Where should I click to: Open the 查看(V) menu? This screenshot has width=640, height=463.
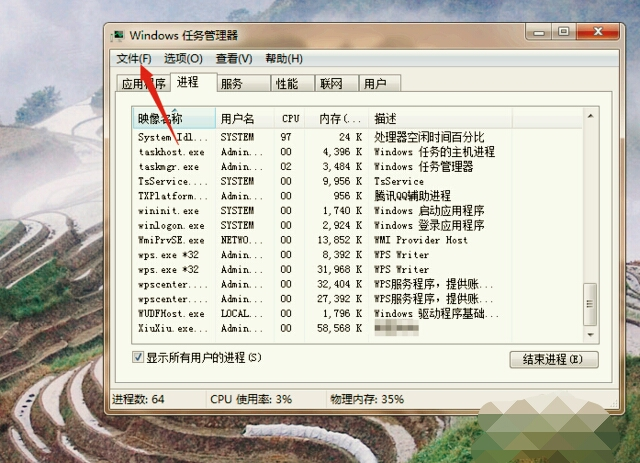(x=234, y=59)
